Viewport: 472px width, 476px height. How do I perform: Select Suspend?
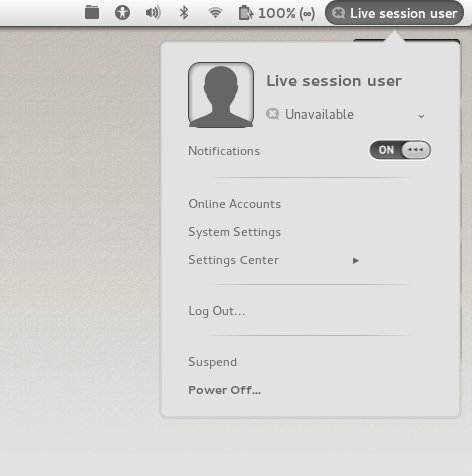pos(213,362)
